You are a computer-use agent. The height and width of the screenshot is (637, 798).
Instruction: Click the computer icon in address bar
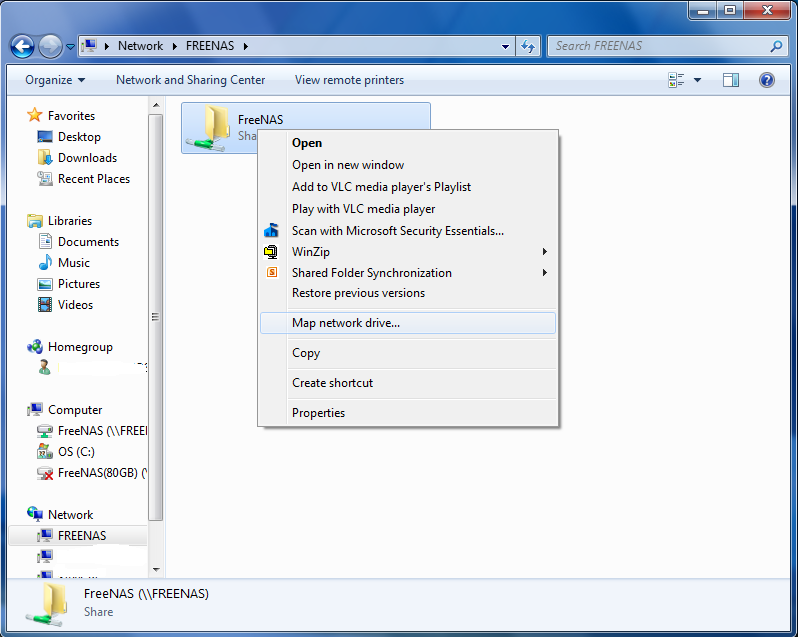pyautogui.click(x=89, y=46)
